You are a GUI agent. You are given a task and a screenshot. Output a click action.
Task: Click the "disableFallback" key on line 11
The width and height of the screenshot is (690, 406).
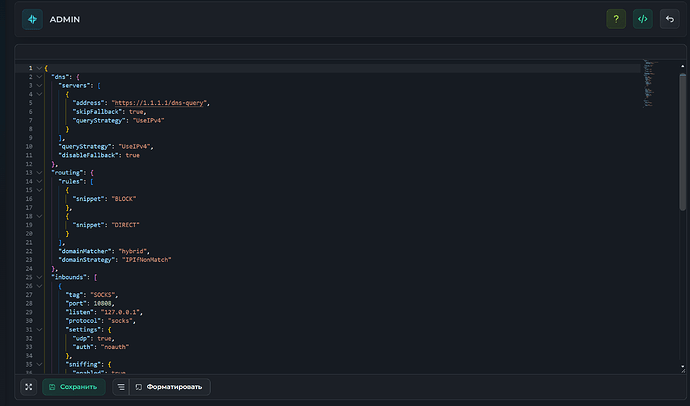click(88, 155)
